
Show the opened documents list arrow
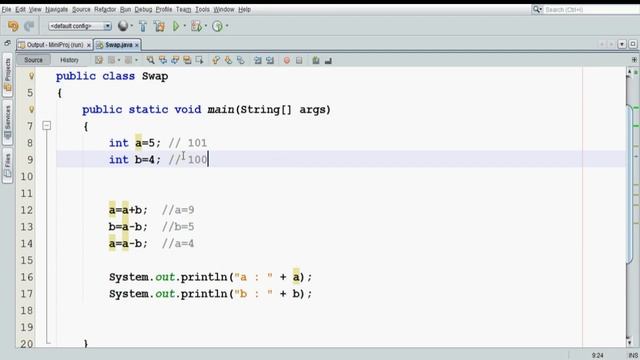622,44
